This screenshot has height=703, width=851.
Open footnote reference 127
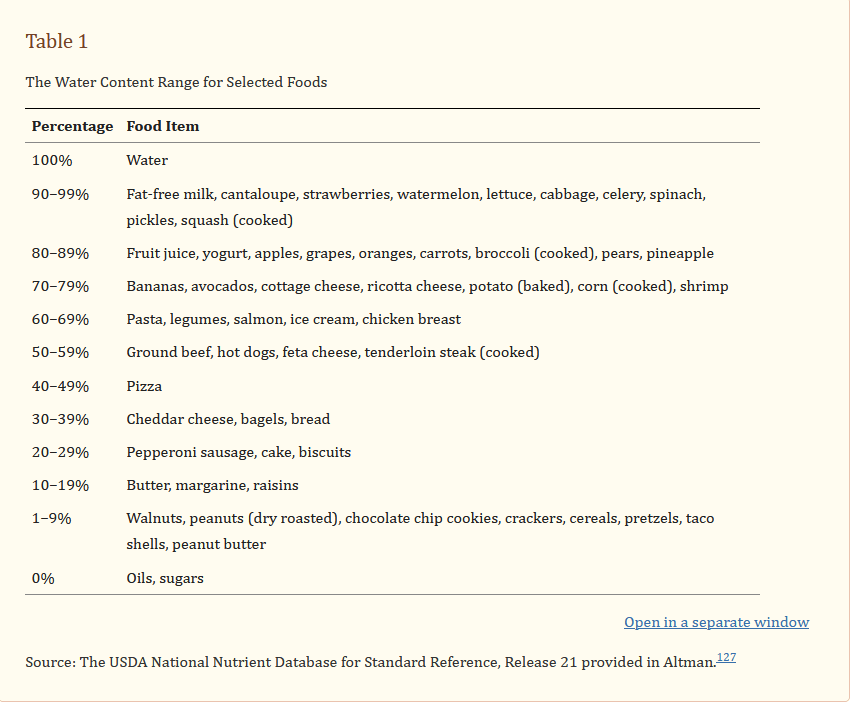click(726, 658)
